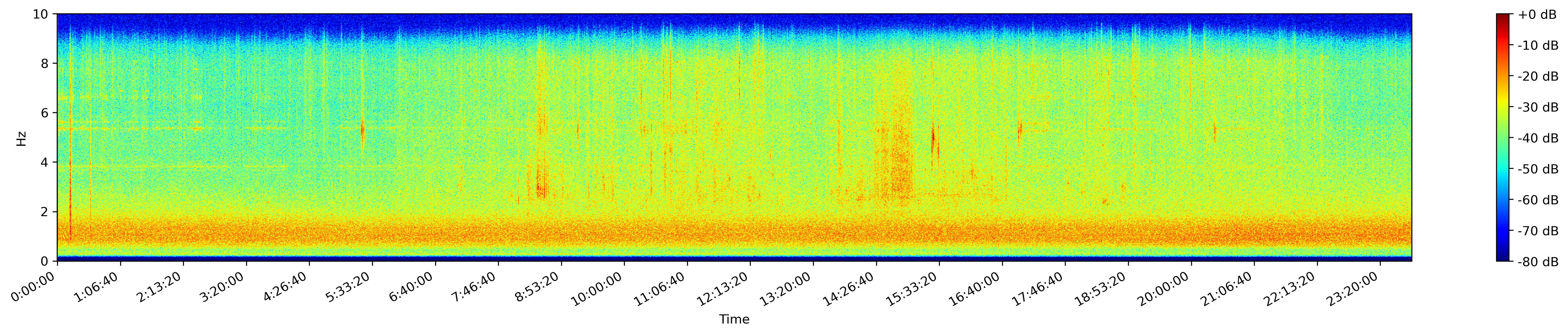Click the -30 dB colorbar label
1568x335 pixels.
tap(1538, 108)
